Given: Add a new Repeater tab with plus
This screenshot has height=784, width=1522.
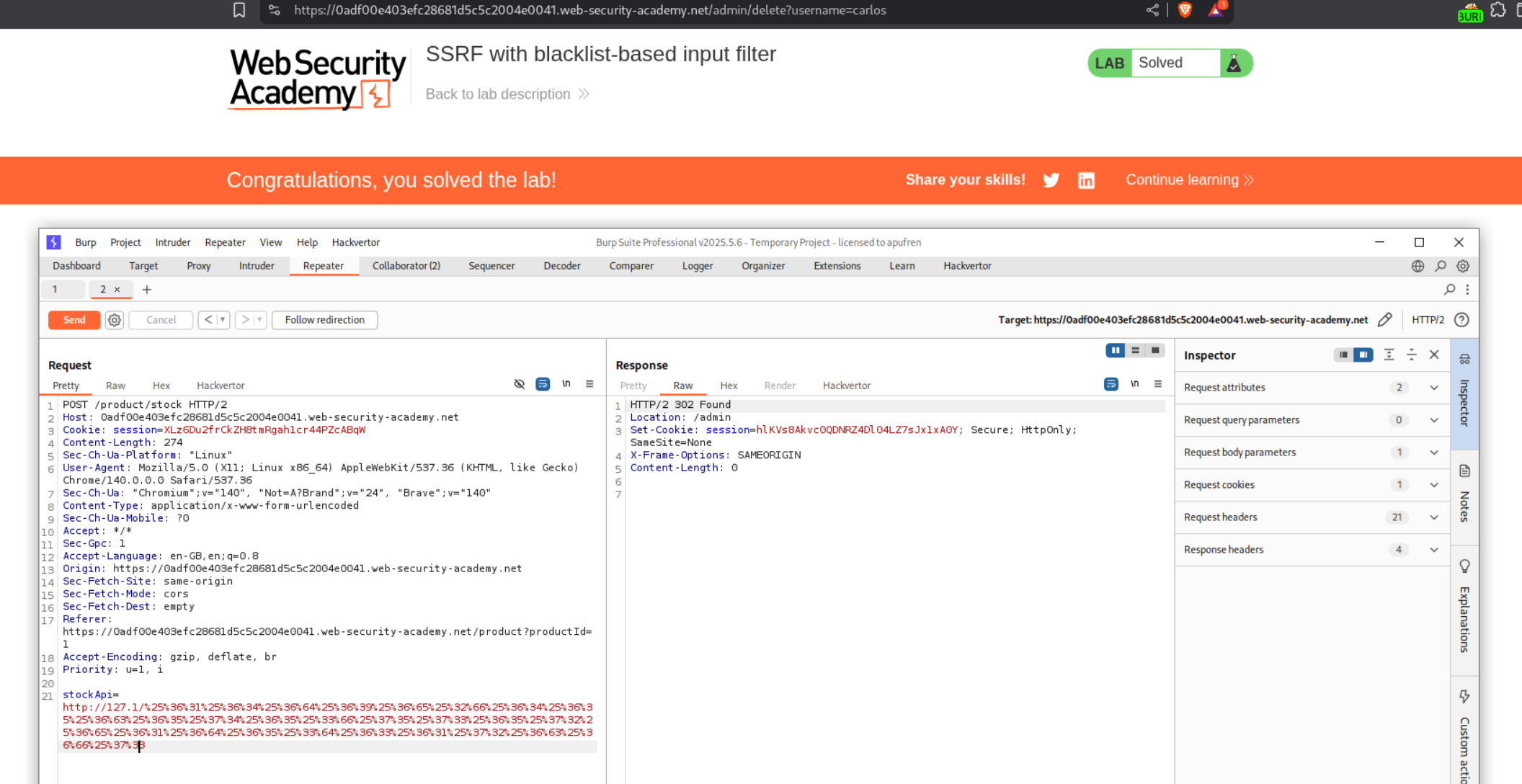Looking at the screenshot, I should click(147, 290).
